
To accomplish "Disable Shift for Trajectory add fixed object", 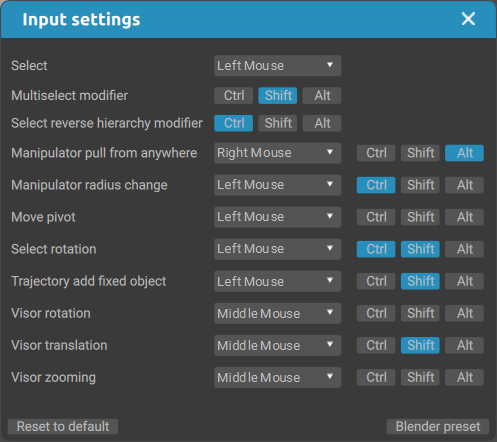I will pyautogui.click(x=420, y=281).
